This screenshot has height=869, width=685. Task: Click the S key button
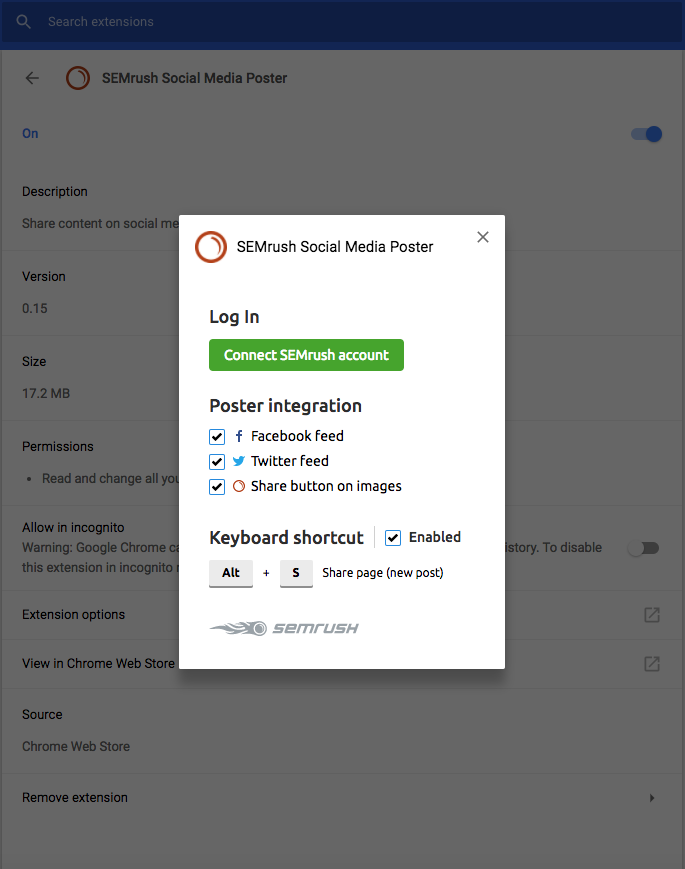[x=296, y=573]
